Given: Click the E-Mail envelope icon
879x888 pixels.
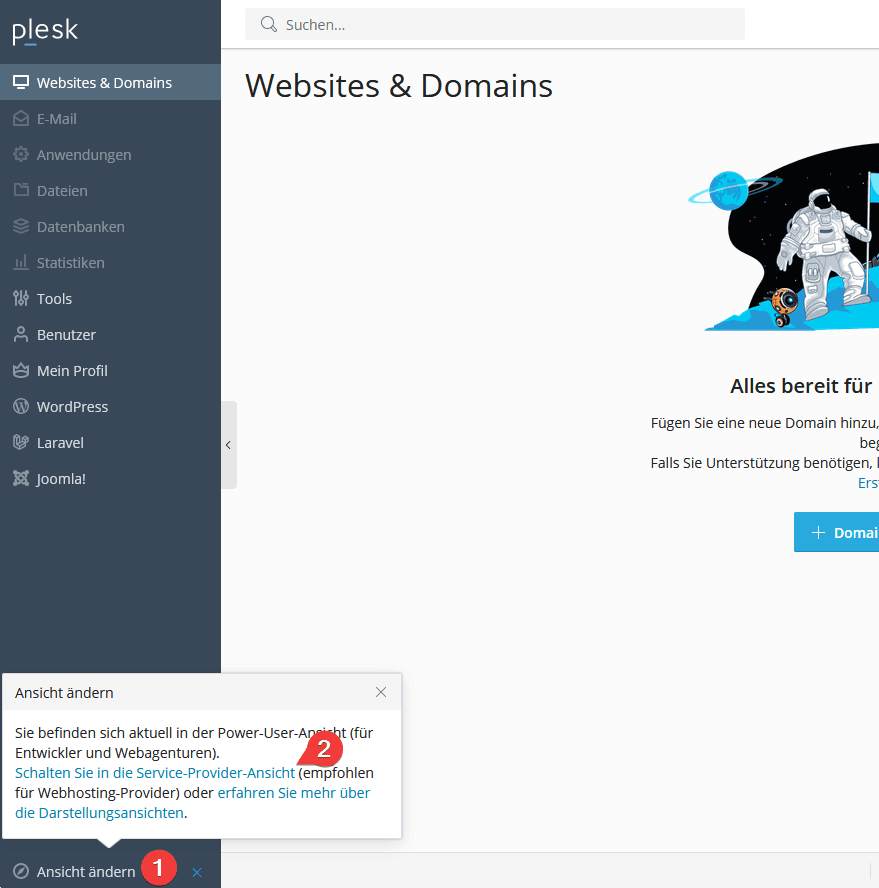Looking at the screenshot, I should tap(21, 118).
